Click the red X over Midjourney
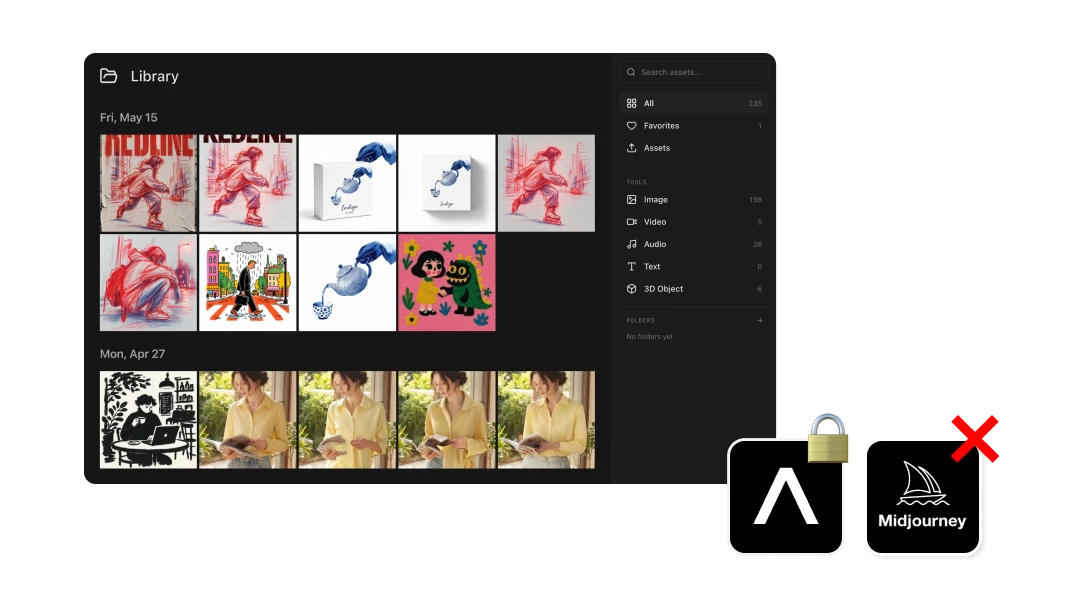This screenshot has height=606, width=1084. point(975,439)
